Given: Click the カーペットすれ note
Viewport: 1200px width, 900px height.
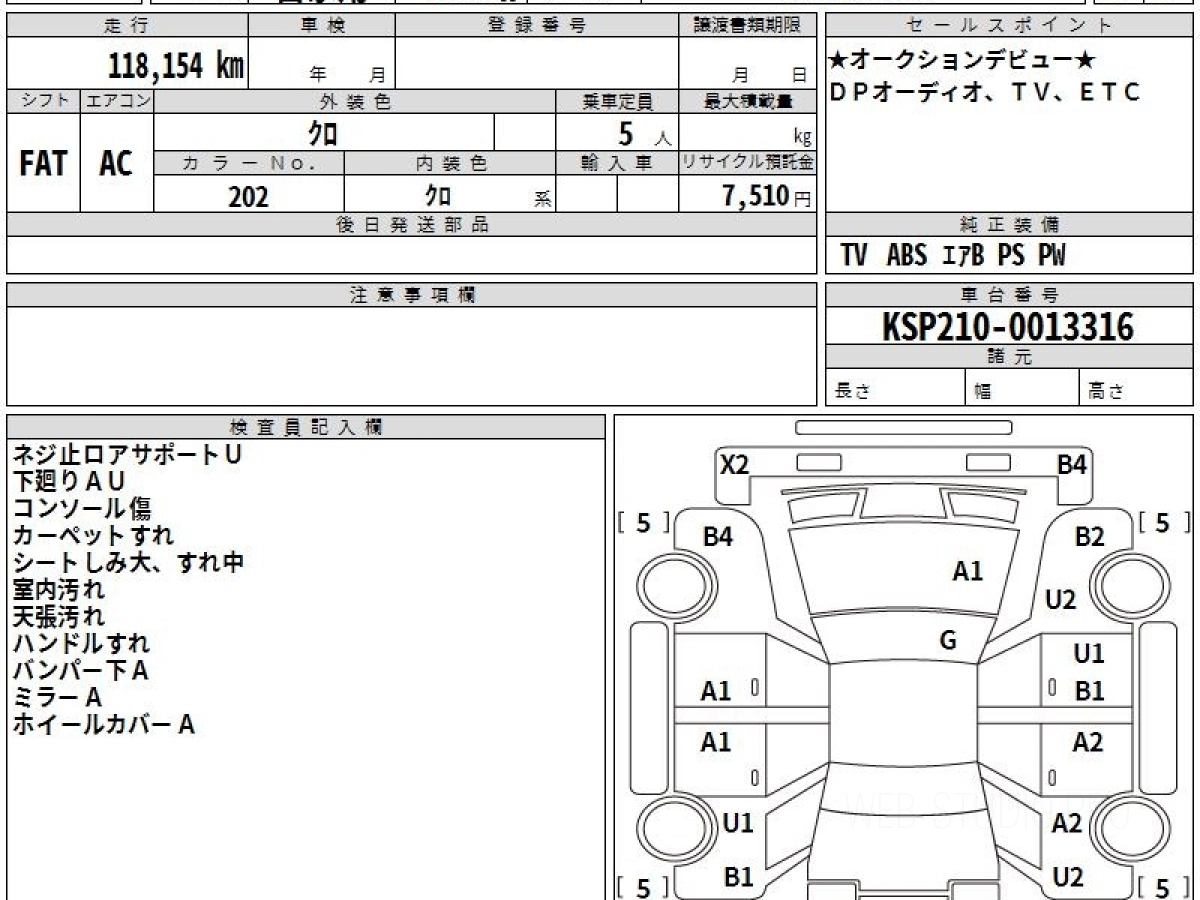Looking at the screenshot, I should pos(93,535).
